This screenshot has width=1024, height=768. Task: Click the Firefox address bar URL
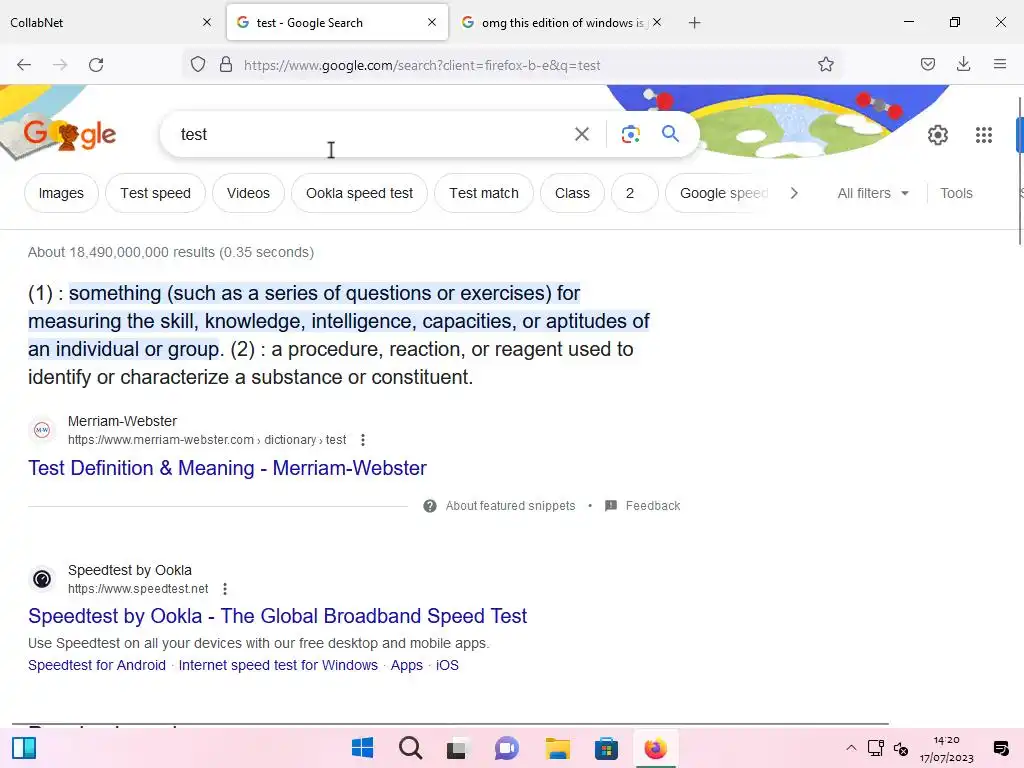[x=422, y=65]
